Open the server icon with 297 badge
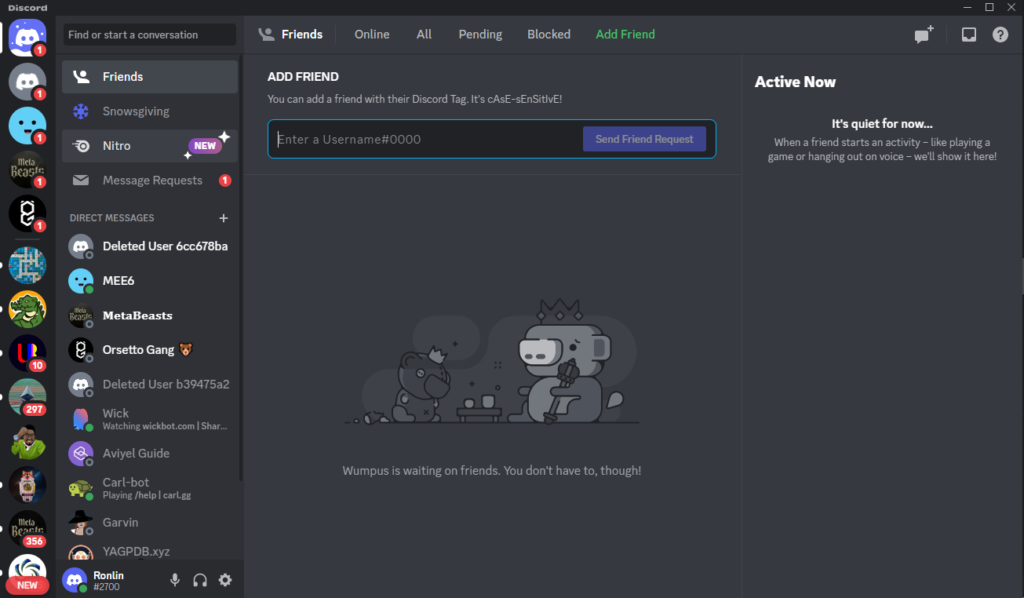Screen dimensions: 1024x598 tap(27, 397)
